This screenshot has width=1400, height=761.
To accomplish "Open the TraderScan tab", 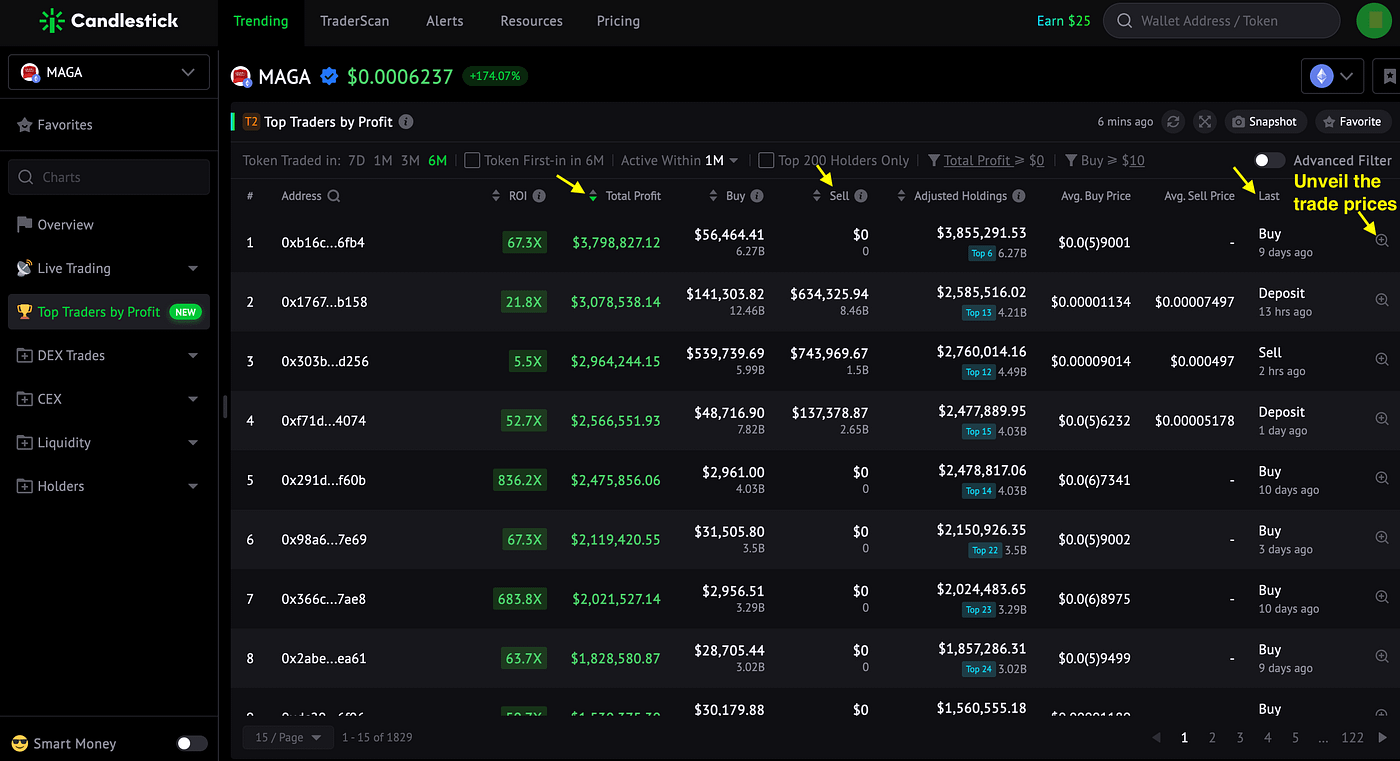I will tap(355, 20).
